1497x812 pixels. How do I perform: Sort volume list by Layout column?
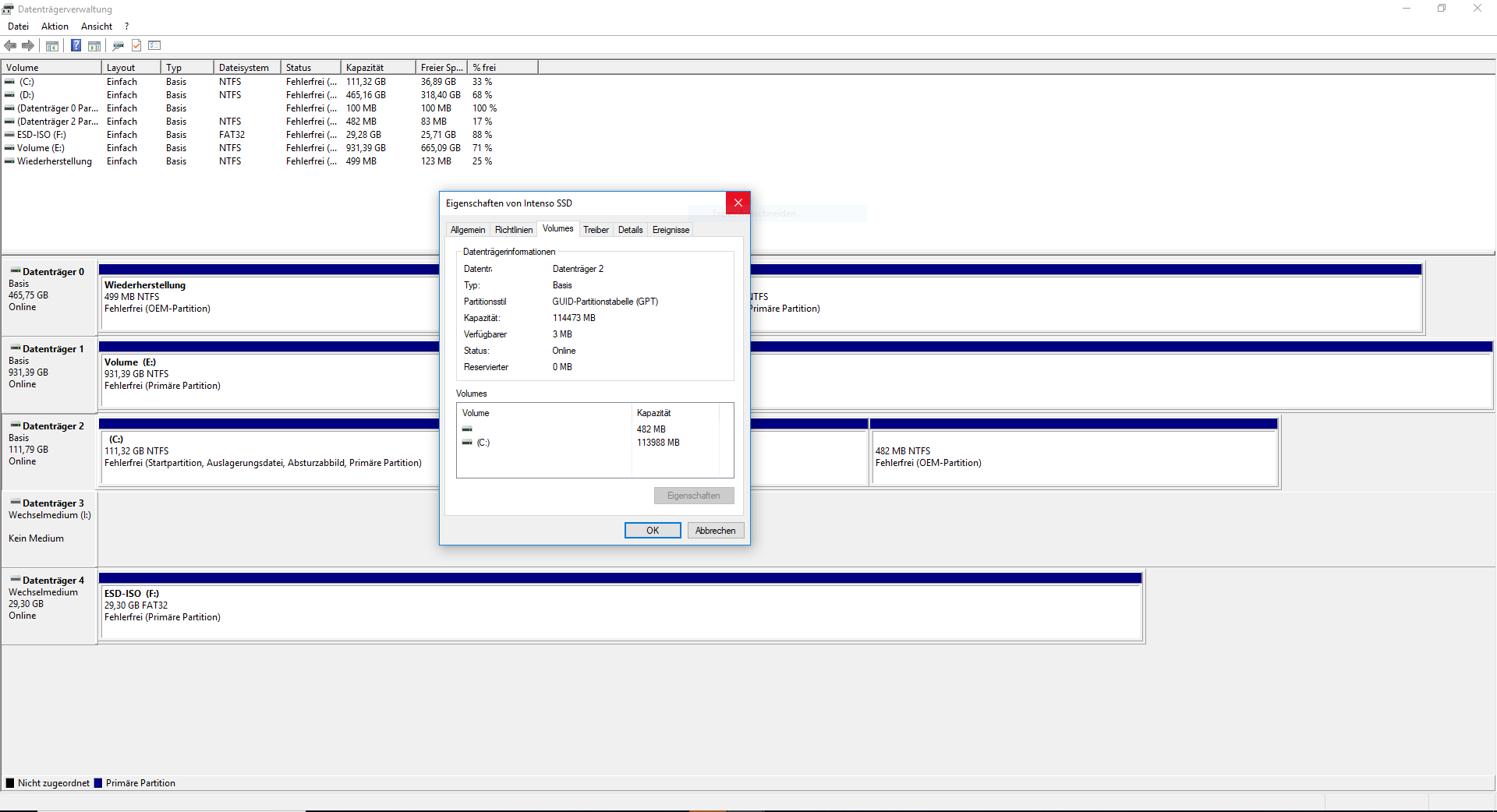(x=131, y=68)
